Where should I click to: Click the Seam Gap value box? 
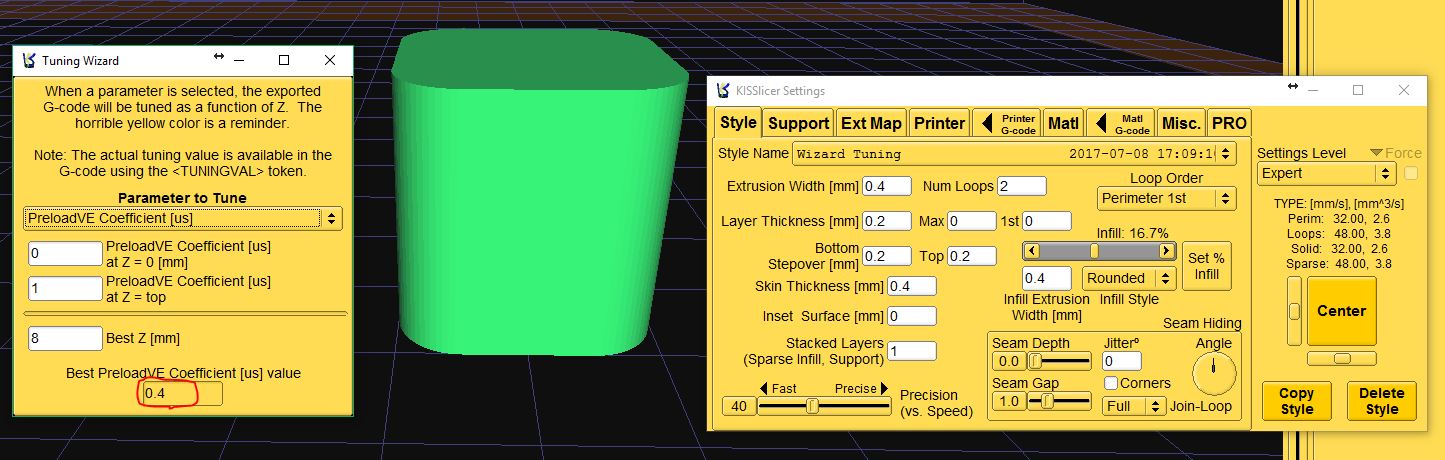click(x=1008, y=401)
